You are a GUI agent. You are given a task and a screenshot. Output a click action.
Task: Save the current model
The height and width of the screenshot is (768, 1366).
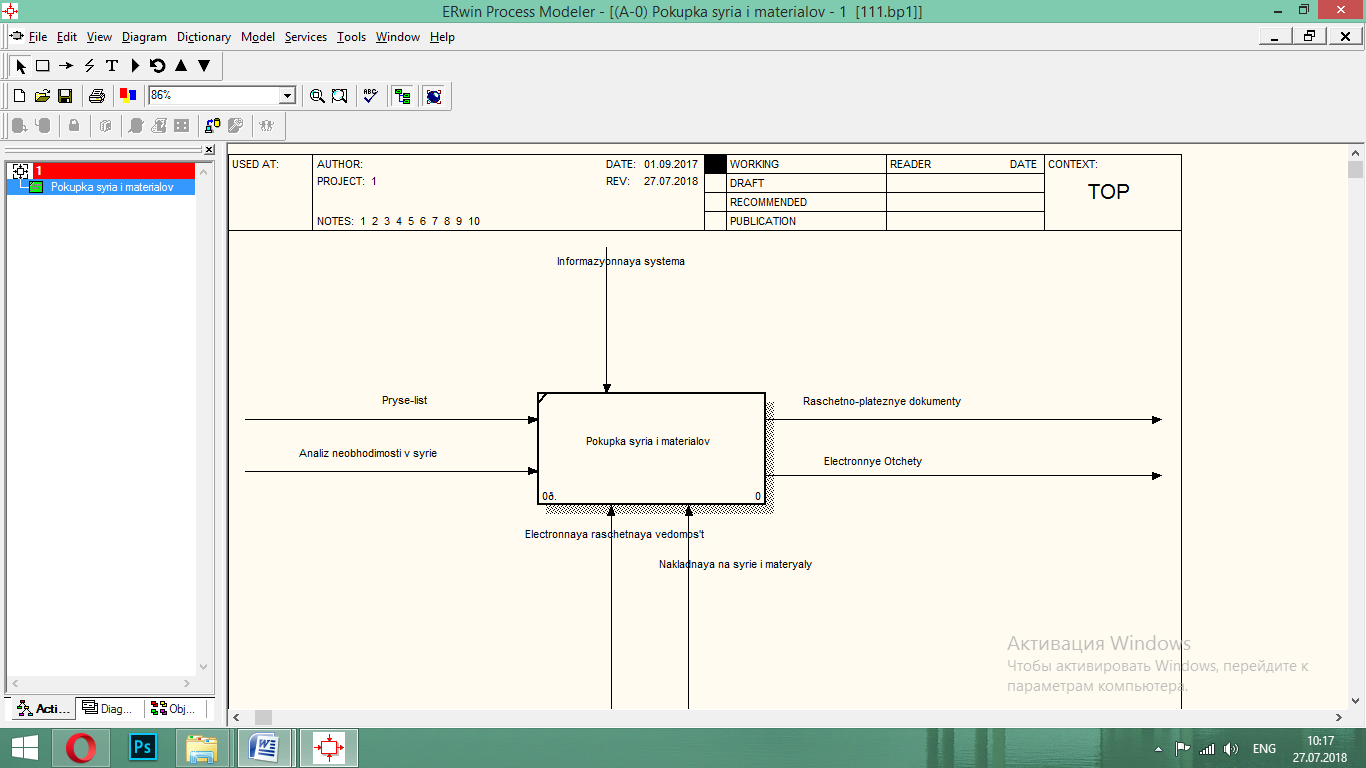(x=65, y=96)
